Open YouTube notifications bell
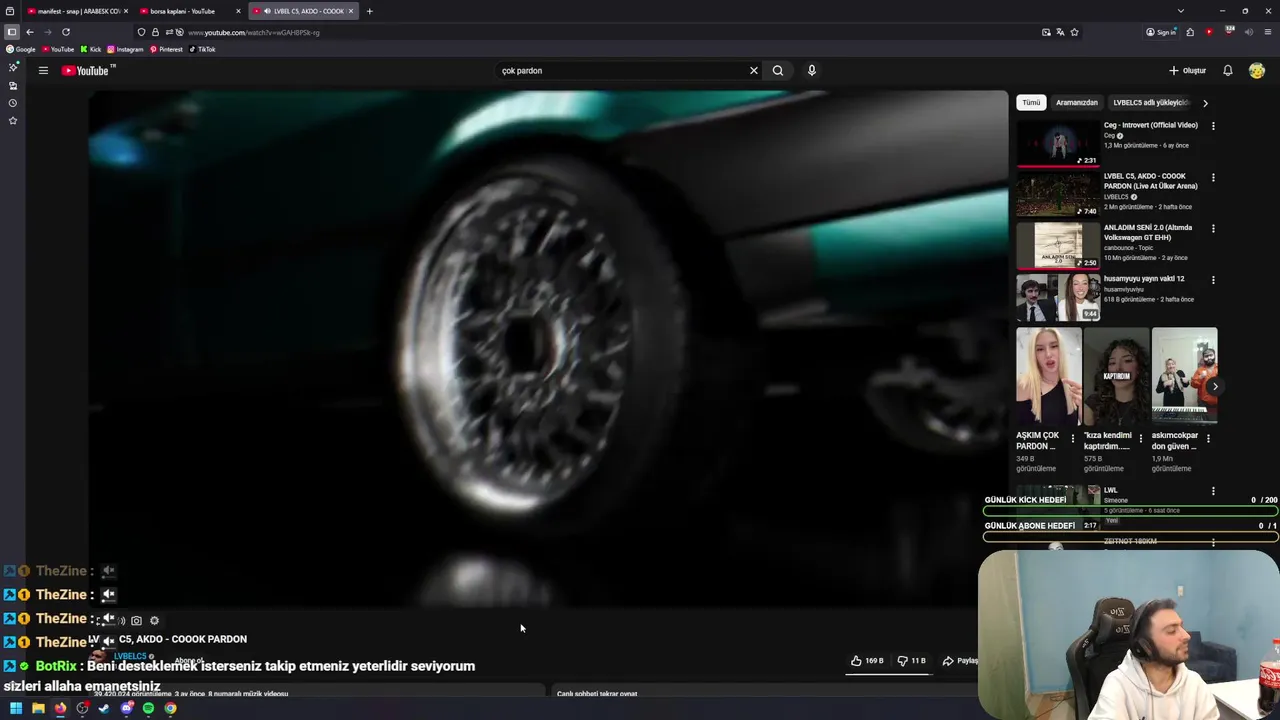Viewport: 1280px width, 720px height. [1227, 70]
